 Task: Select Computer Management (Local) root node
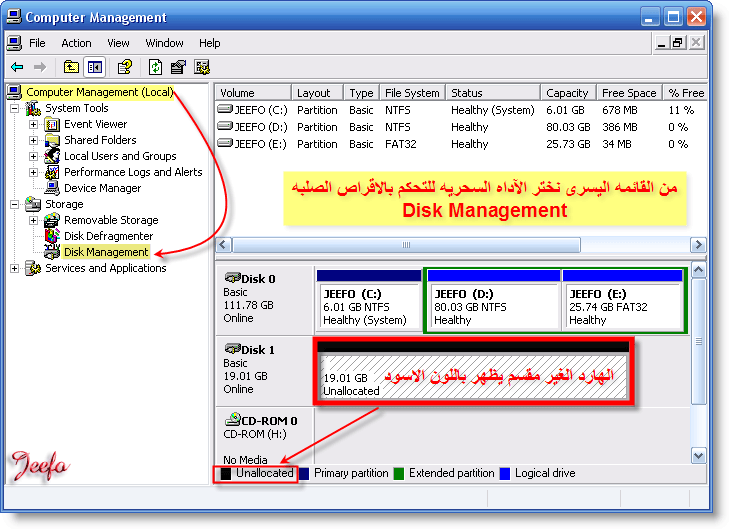pos(99,92)
